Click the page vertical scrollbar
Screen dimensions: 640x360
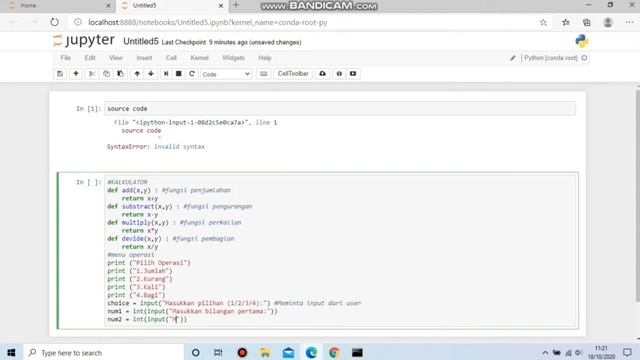(x=638, y=196)
